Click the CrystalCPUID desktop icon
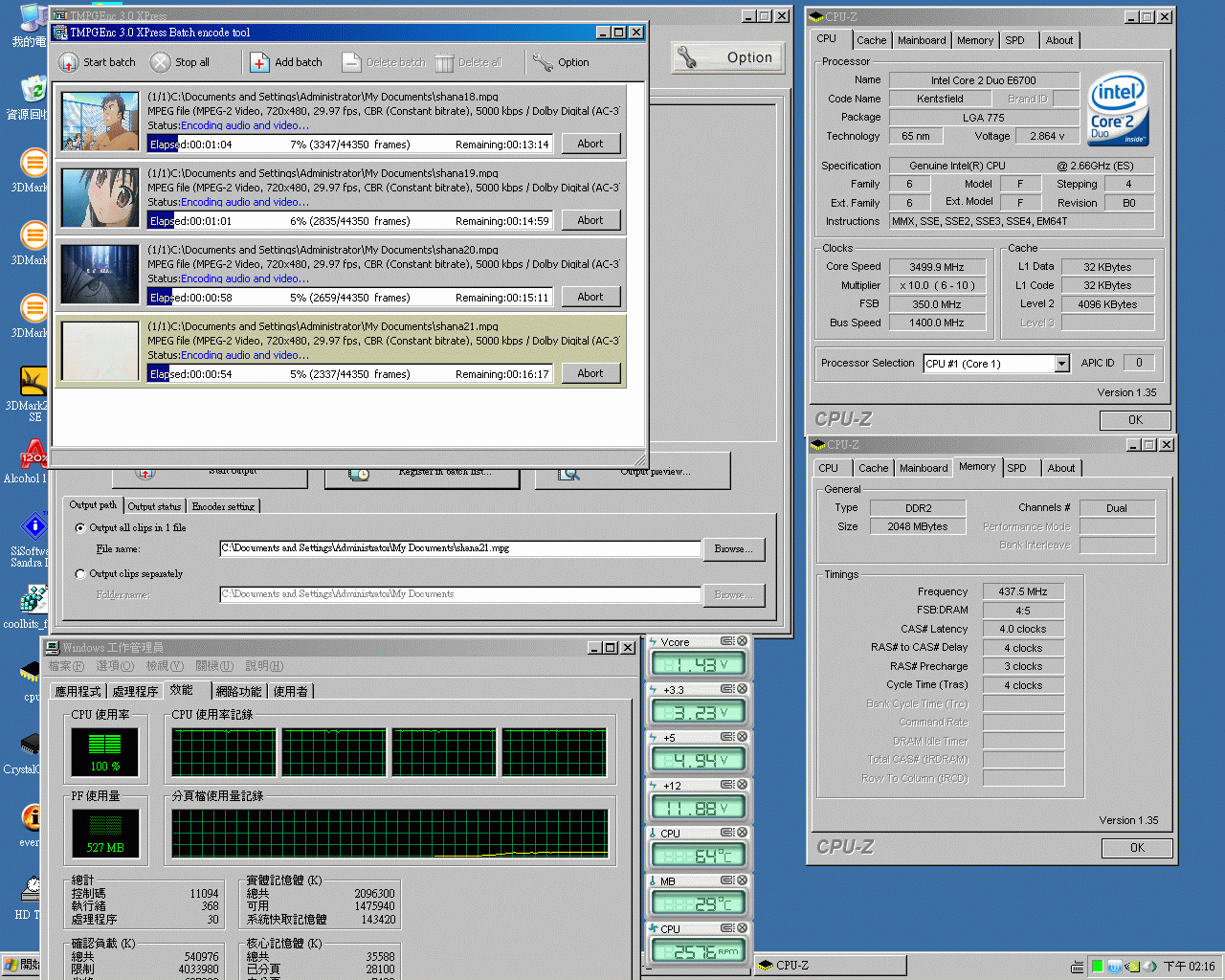 pyautogui.click(x=32, y=745)
